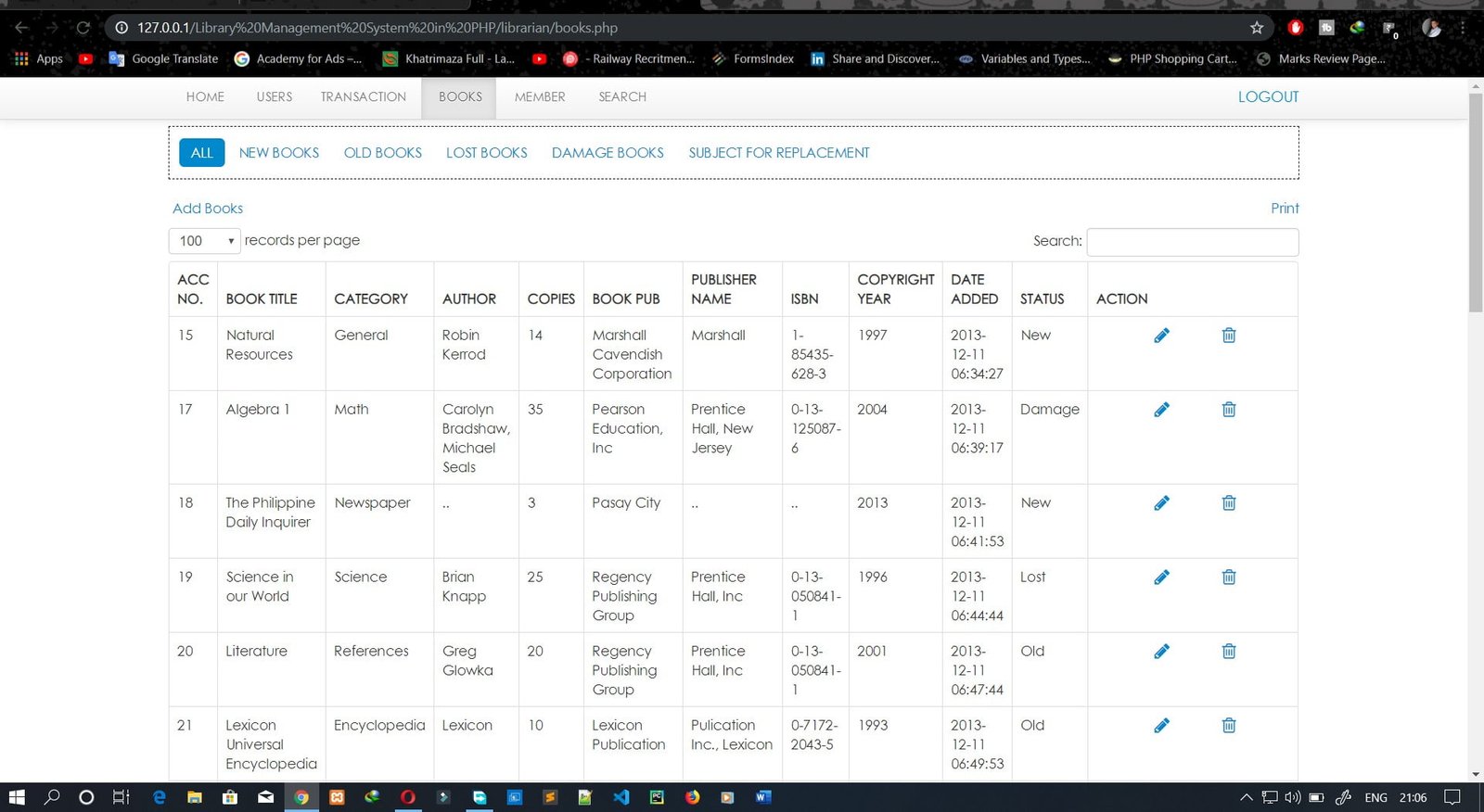
Task: Delete the Algebra 1 book record
Action: pyautogui.click(x=1229, y=410)
